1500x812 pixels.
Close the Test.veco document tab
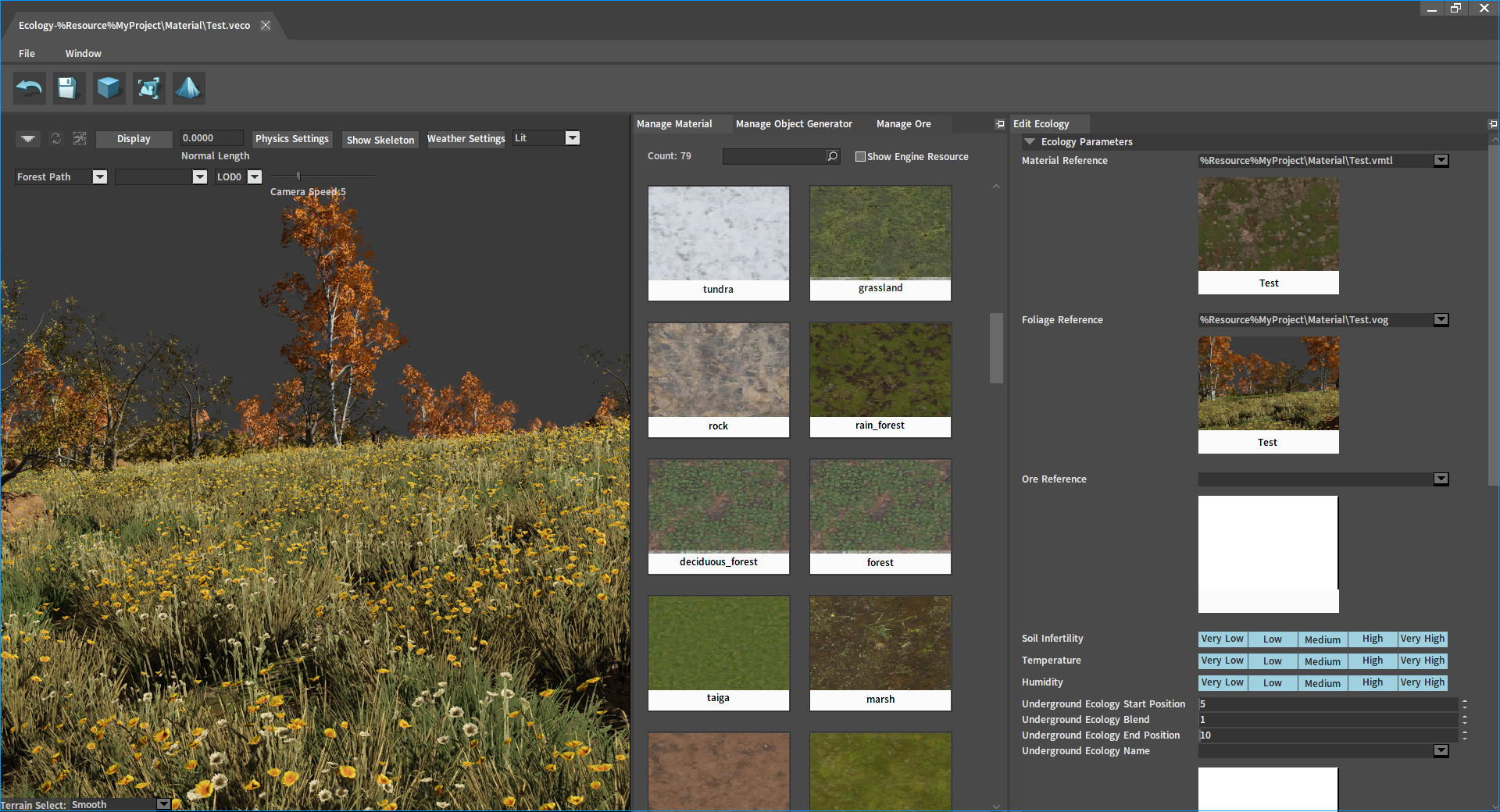(266, 25)
